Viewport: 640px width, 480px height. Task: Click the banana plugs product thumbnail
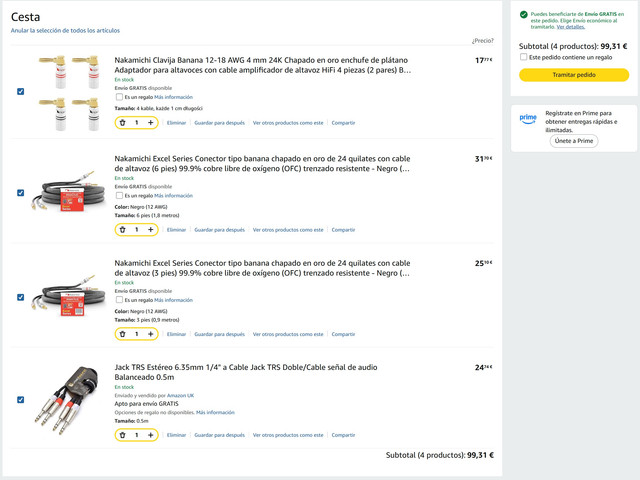(x=69, y=93)
